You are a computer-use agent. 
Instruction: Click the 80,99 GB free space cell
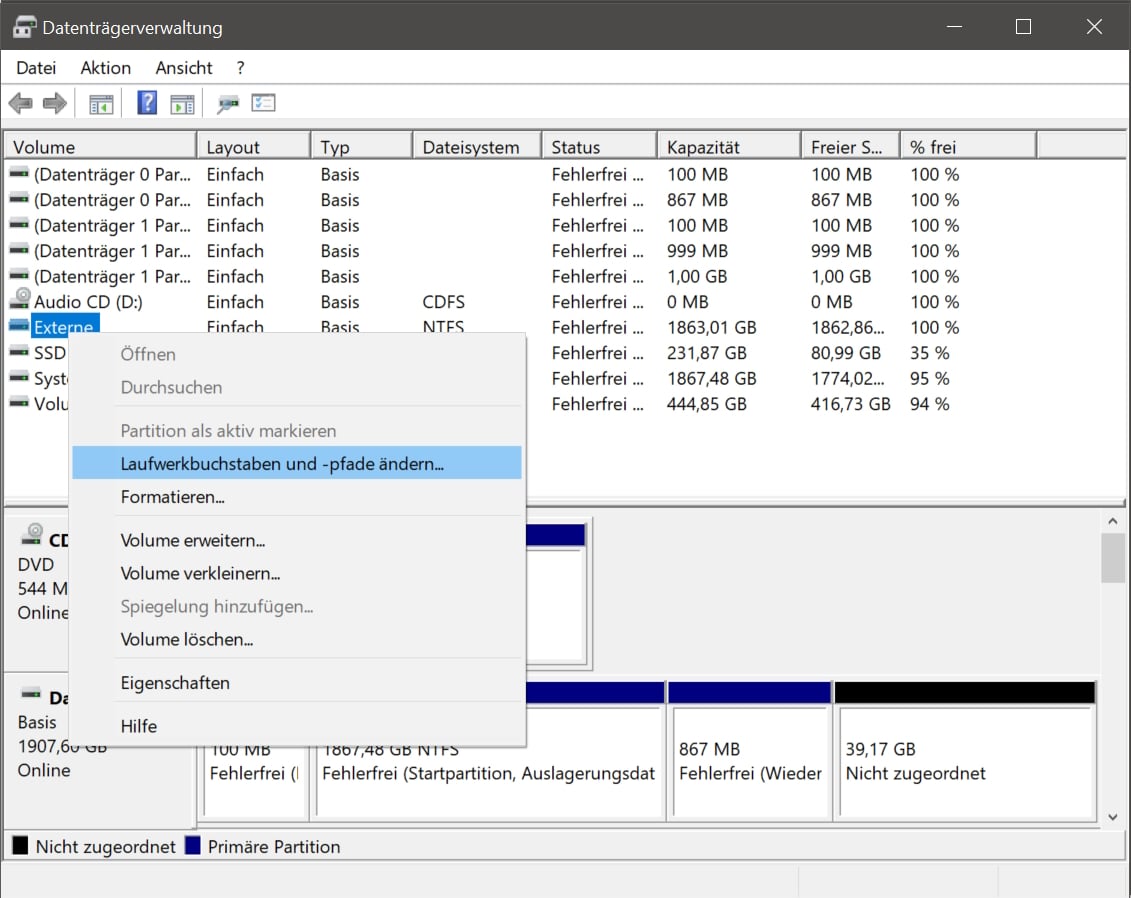pos(845,353)
